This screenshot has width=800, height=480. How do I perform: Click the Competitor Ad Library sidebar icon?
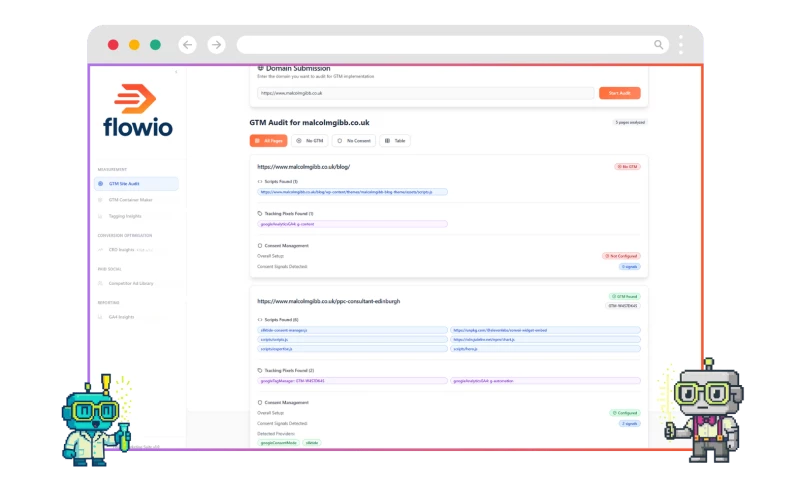point(101,283)
